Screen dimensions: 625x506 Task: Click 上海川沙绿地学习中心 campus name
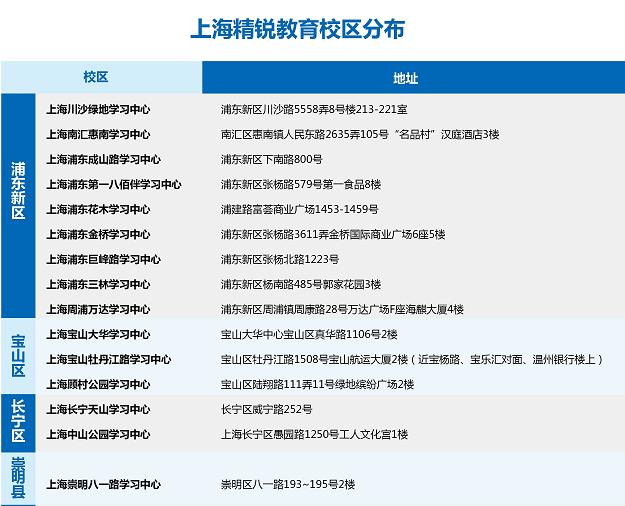pos(98,109)
